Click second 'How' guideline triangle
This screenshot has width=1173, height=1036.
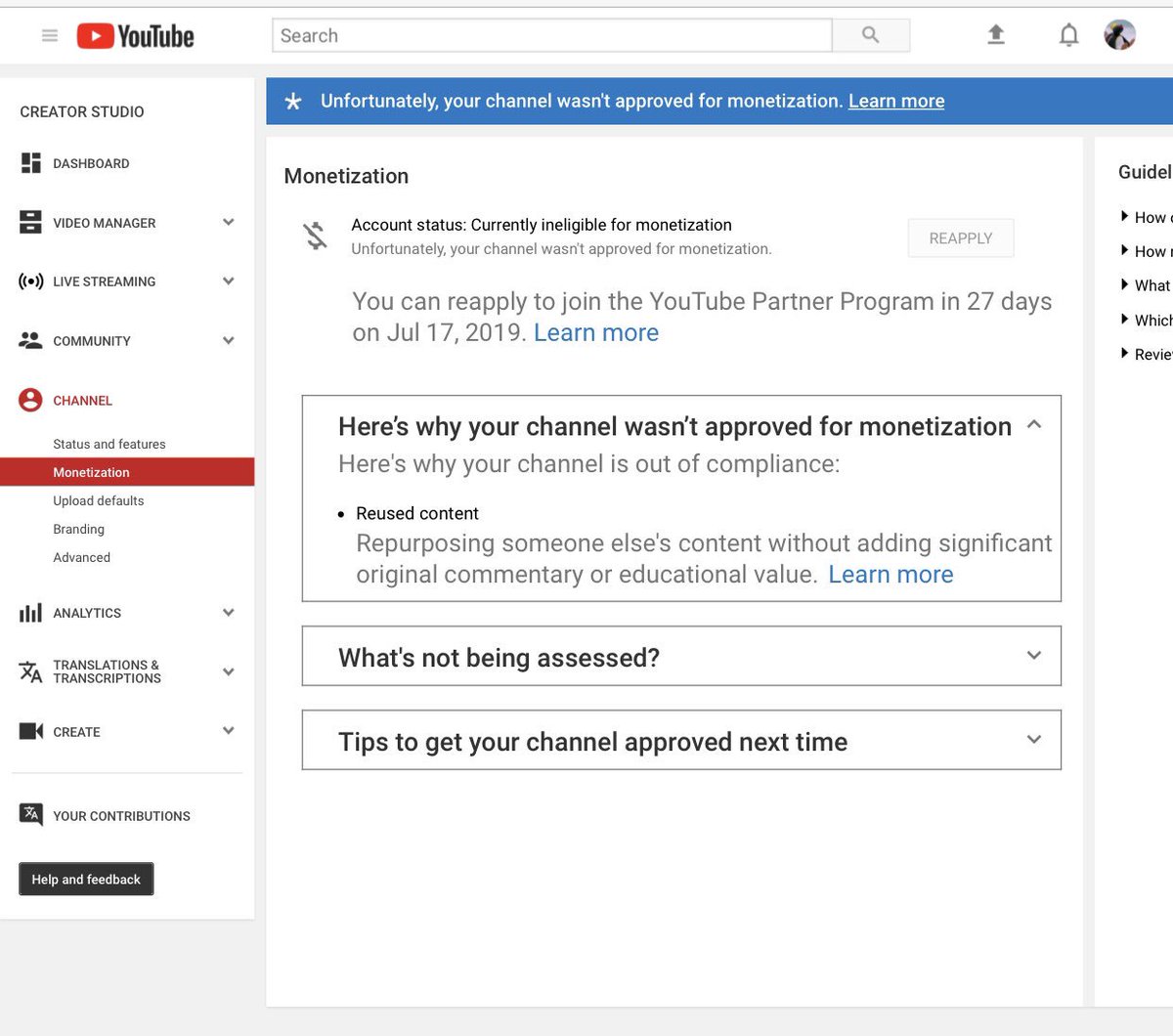click(1125, 250)
